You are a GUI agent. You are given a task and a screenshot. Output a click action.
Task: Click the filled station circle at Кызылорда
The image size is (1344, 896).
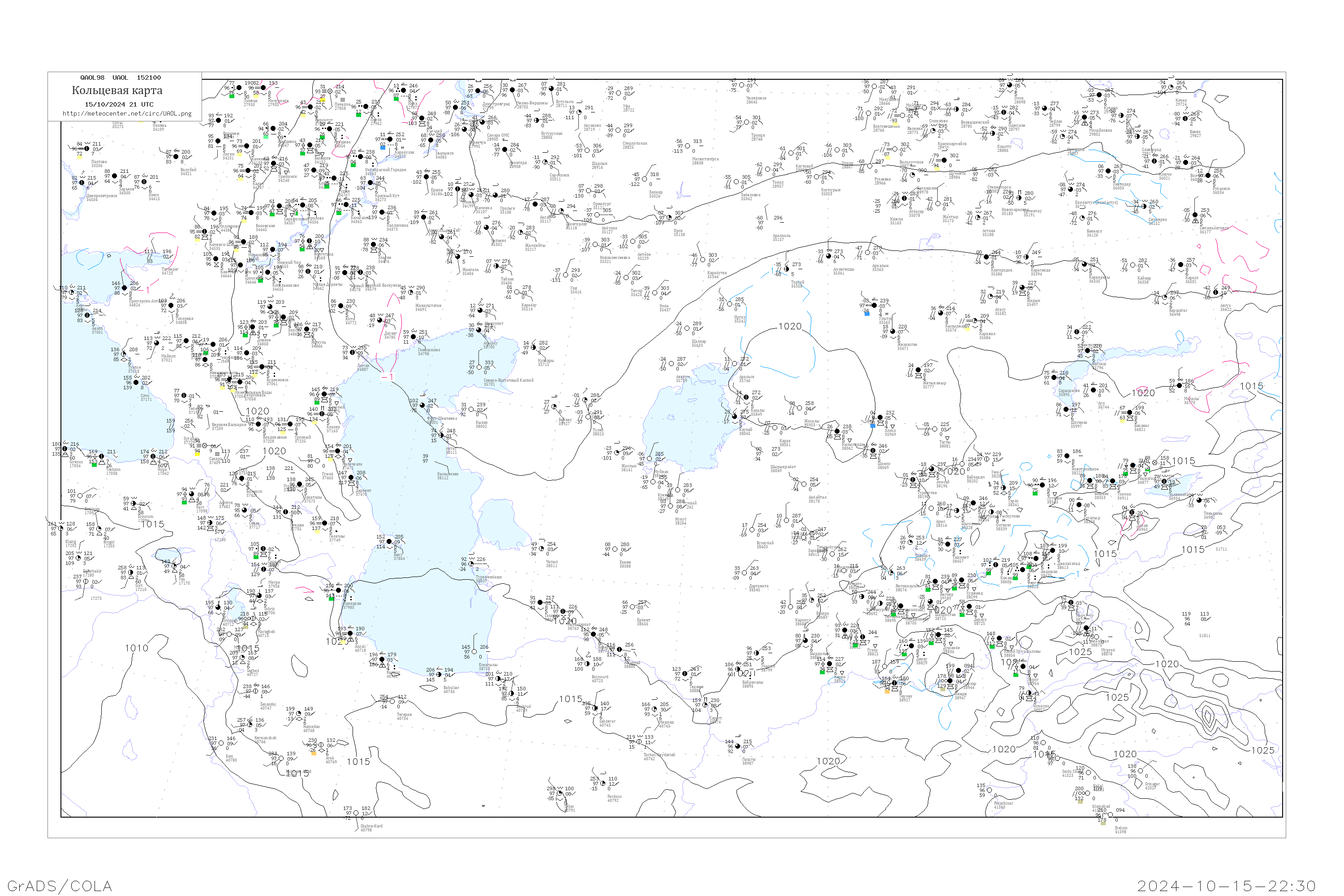pos(837,432)
